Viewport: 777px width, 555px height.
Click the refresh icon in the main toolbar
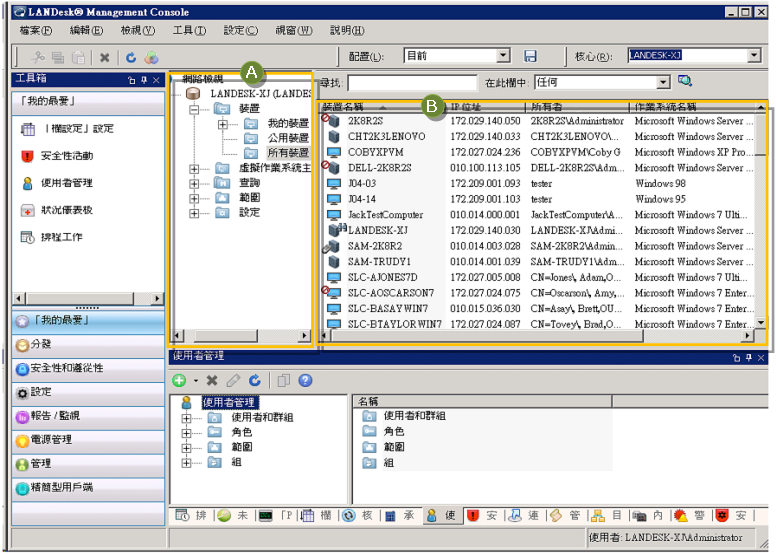pos(131,57)
